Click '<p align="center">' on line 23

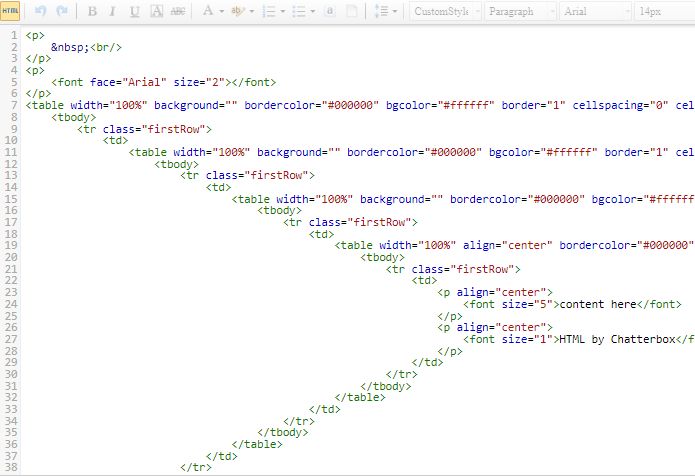pyautogui.click(x=495, y=293)
